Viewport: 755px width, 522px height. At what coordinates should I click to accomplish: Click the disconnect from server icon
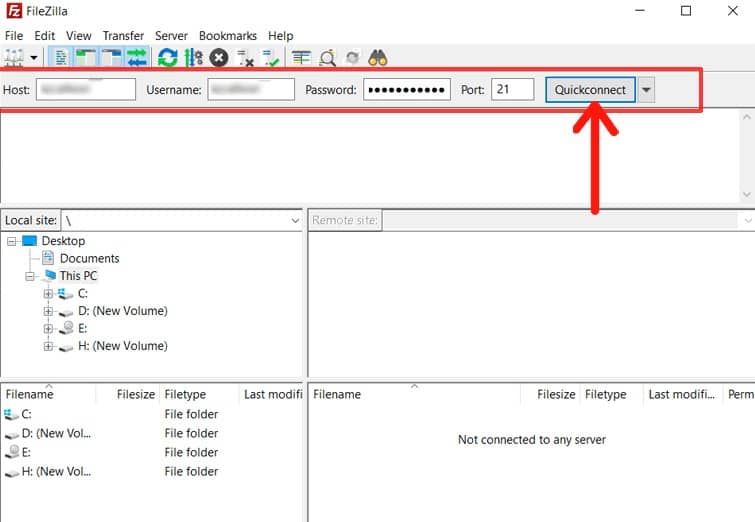click(245, 58)
